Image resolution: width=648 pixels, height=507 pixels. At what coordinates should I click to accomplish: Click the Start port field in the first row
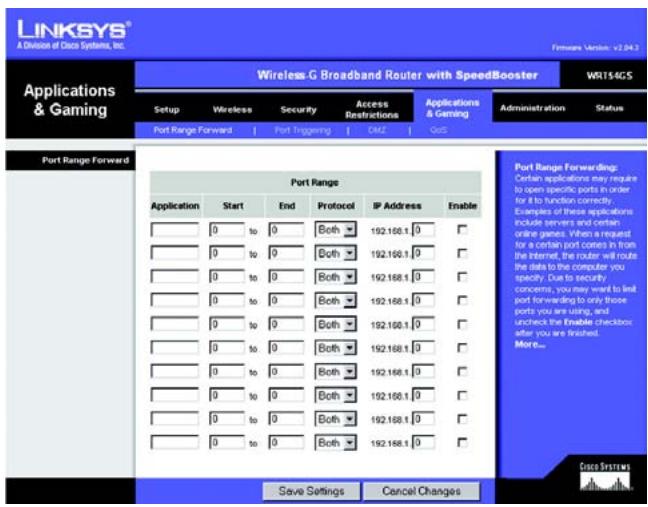tap(227, 230)
